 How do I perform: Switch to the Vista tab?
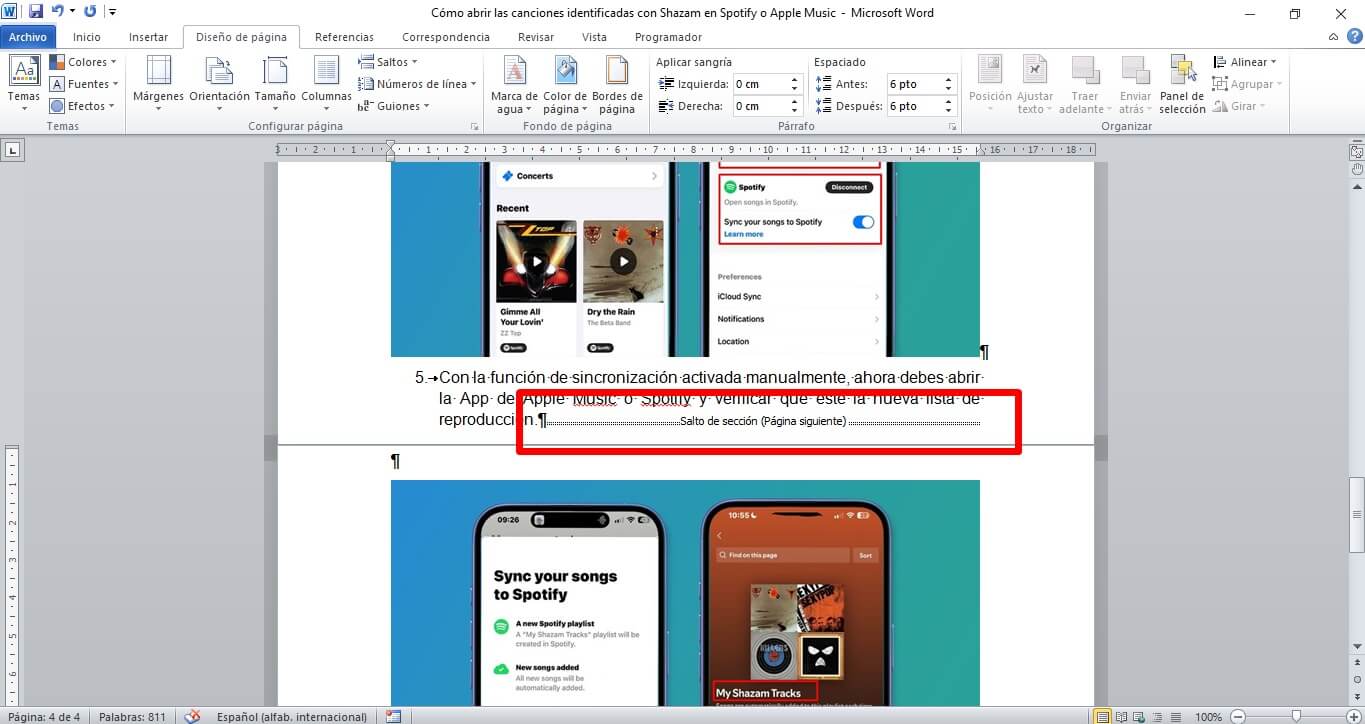pos(594,37)
